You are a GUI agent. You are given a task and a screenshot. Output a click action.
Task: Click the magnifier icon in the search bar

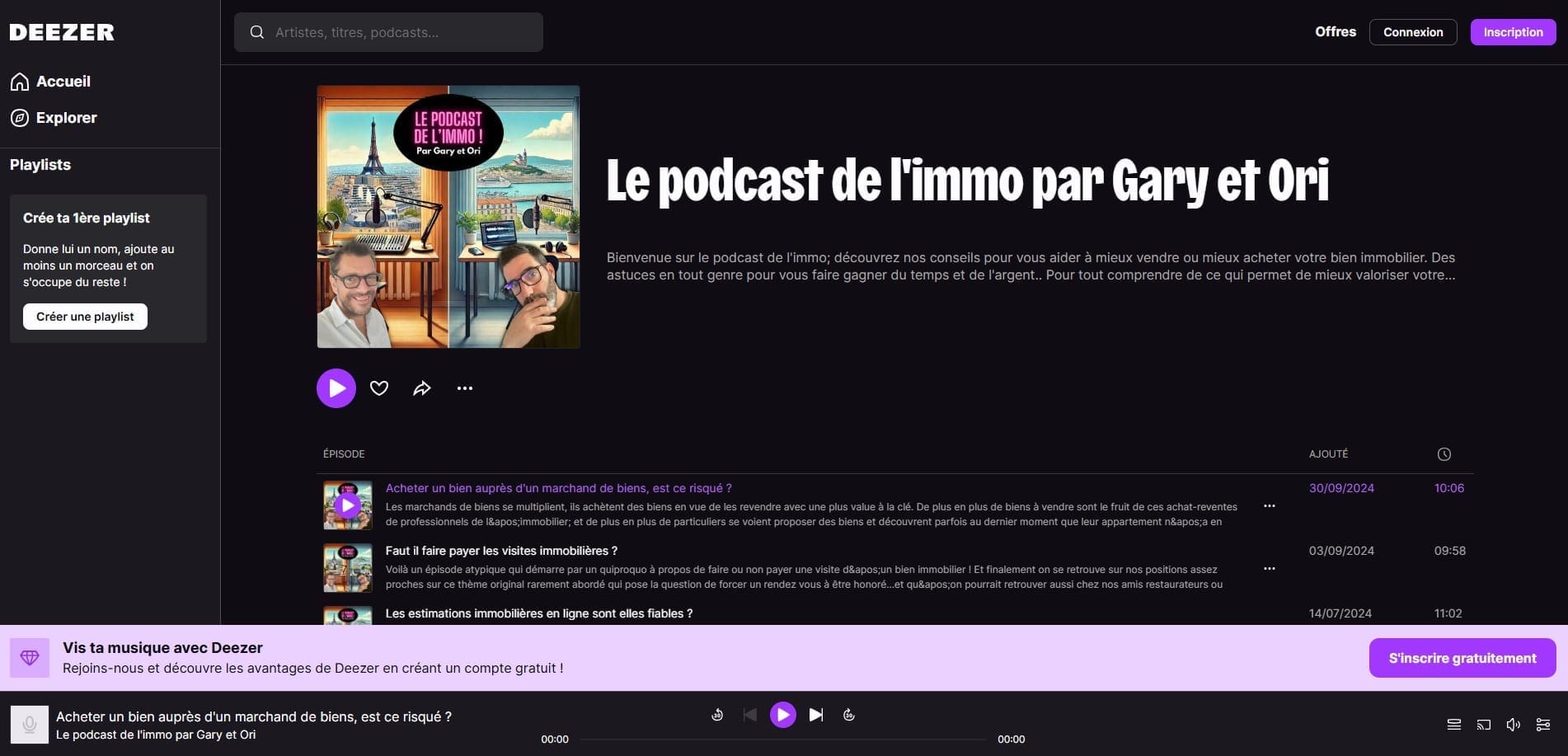point(257,32)
